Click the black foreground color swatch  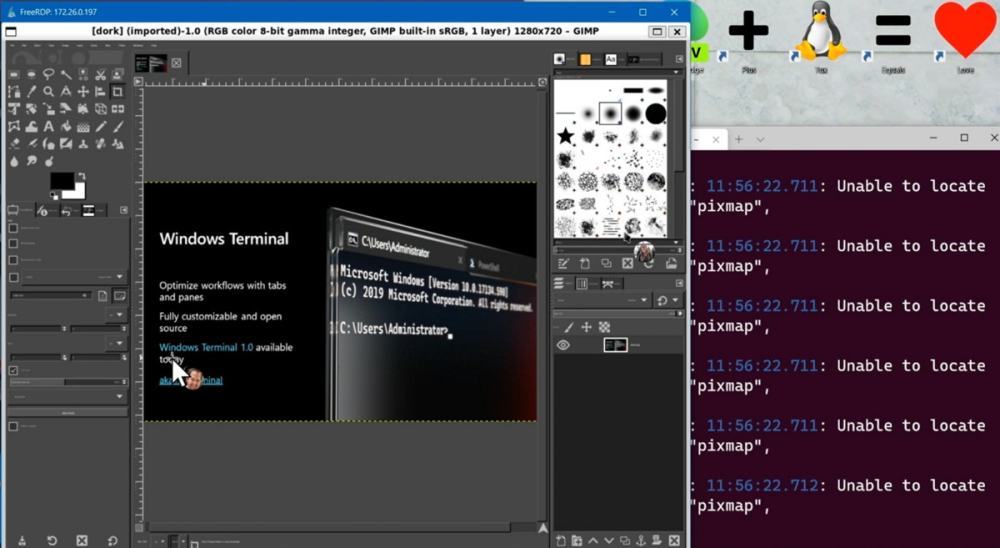pyautogui.click(x=61, y=180)
